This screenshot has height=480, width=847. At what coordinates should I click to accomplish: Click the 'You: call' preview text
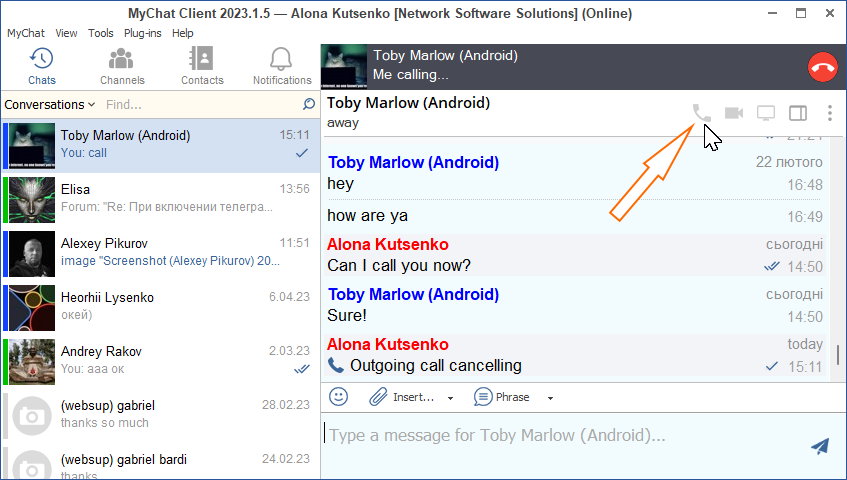(x=84, y=153)
